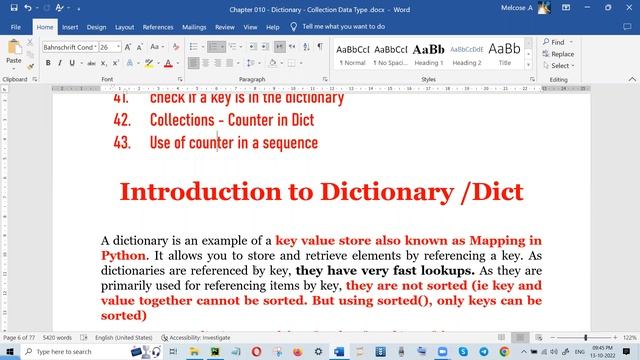
Task: Toggle Italic formatting
Action: pyautogui.click(x=60, y=63)
